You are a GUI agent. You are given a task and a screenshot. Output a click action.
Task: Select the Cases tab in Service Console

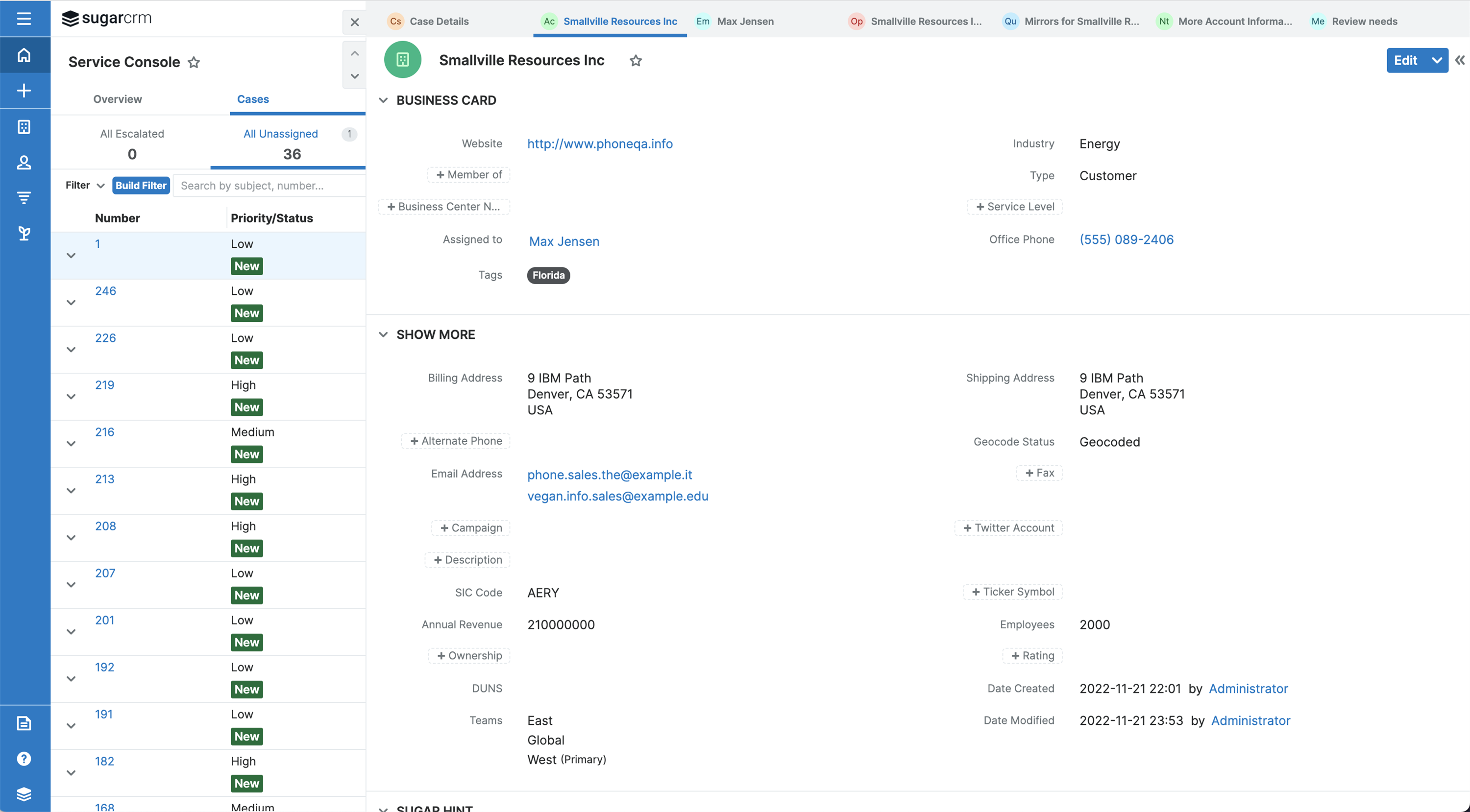253,98
